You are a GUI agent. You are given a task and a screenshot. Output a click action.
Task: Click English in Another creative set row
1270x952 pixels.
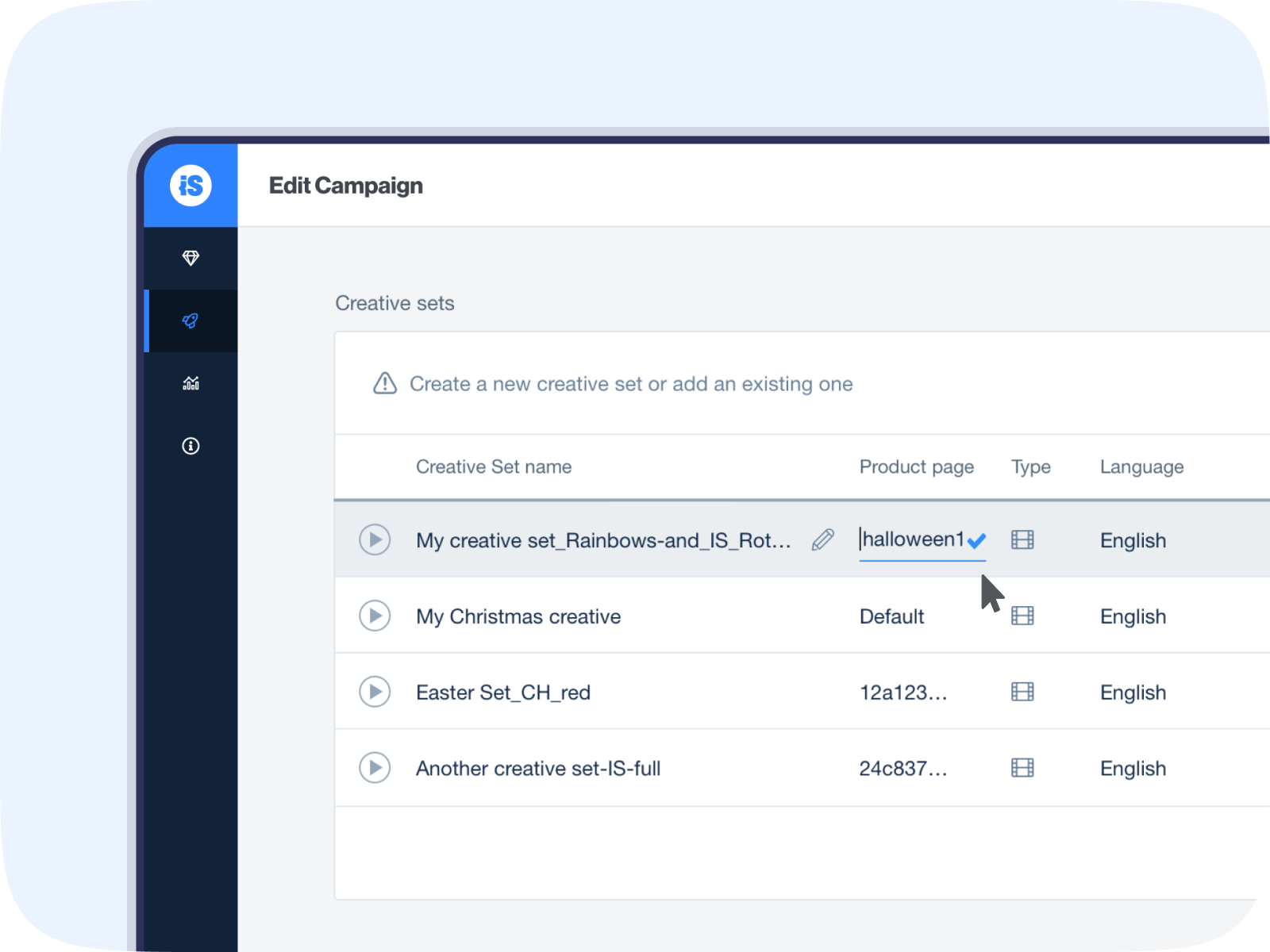[x=1133, y=769]
